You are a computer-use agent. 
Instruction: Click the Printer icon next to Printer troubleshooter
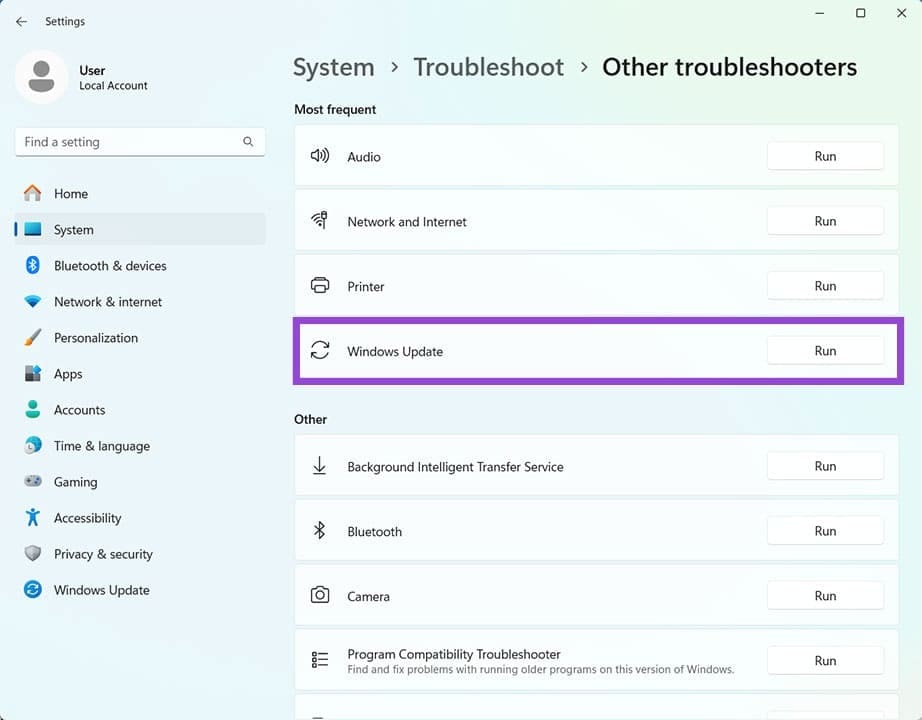tap(320, 286)
